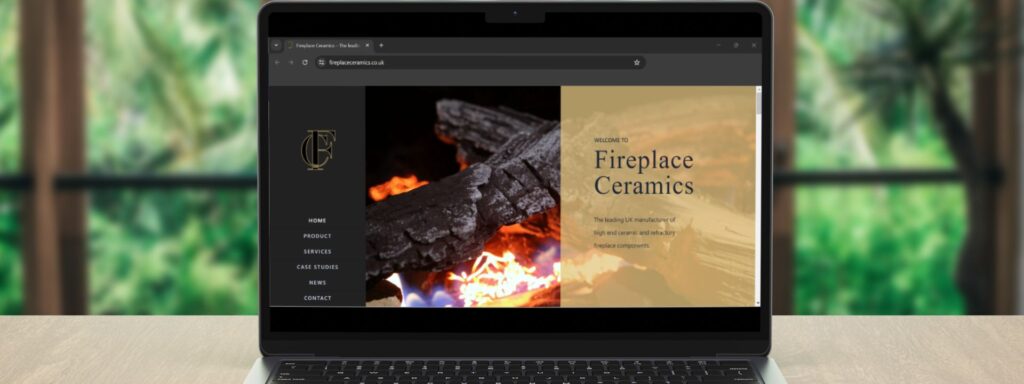Go to HOME in sidebar menu
Screen dimensions: 1024x384
click(x=317, y=221)
